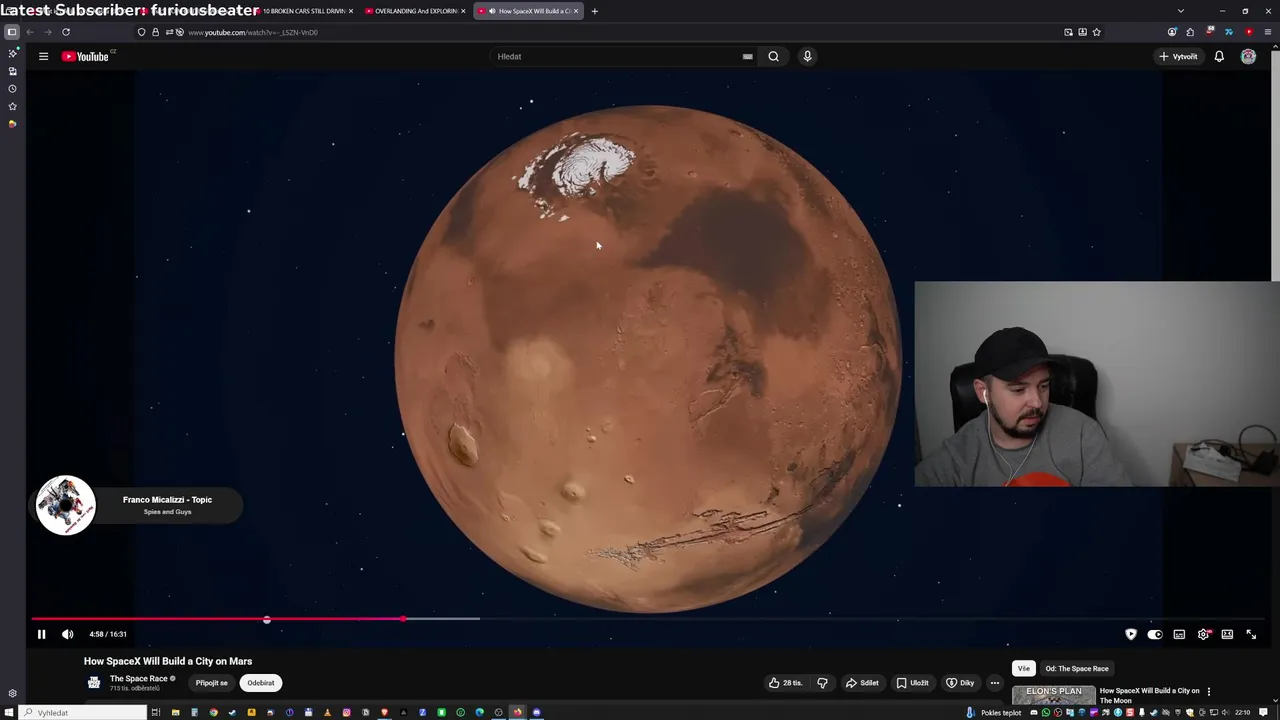Click the Sdílet share button
This screenshot has width=1280, height=720.
[x=862, y=683]
